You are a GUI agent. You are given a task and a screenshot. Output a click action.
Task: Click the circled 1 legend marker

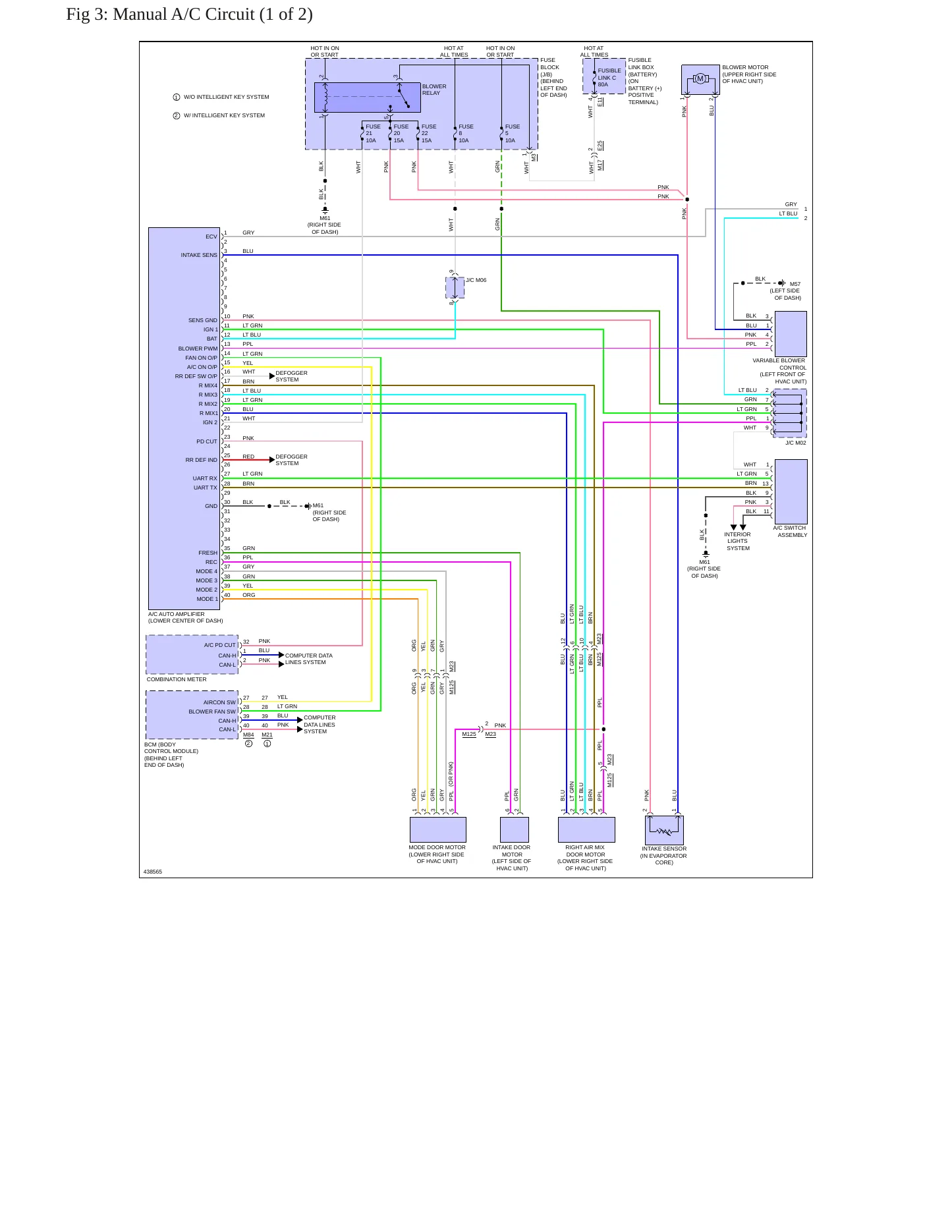point(177,98)
